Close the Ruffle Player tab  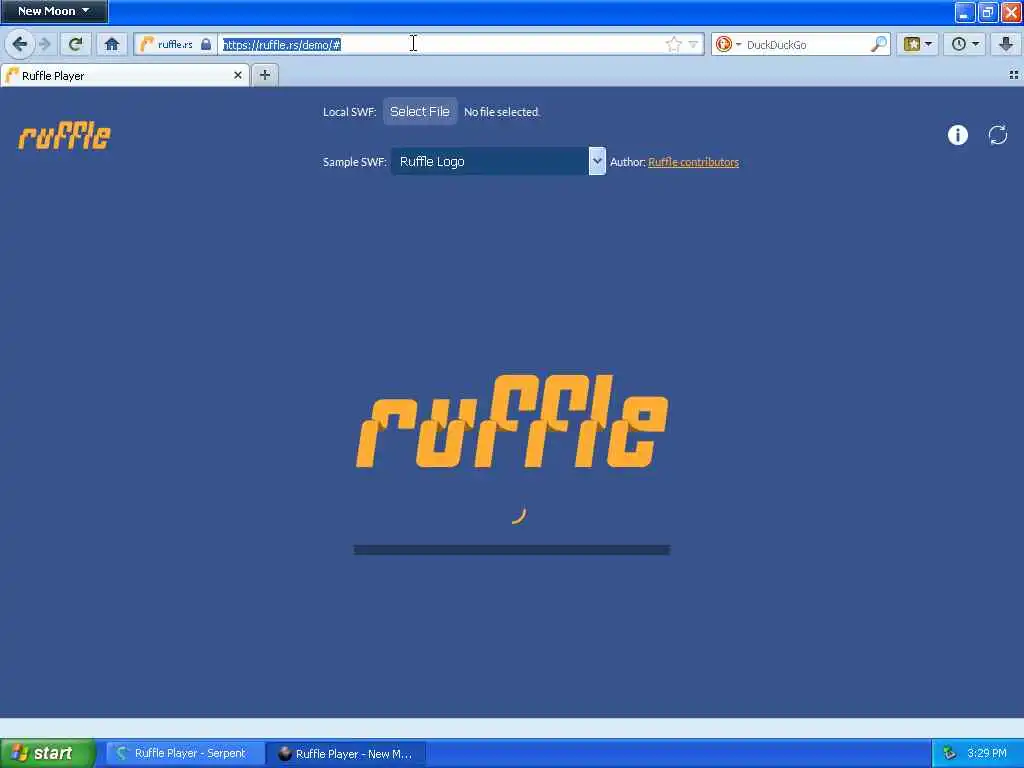pyautogui.click(x=238, y=75)
